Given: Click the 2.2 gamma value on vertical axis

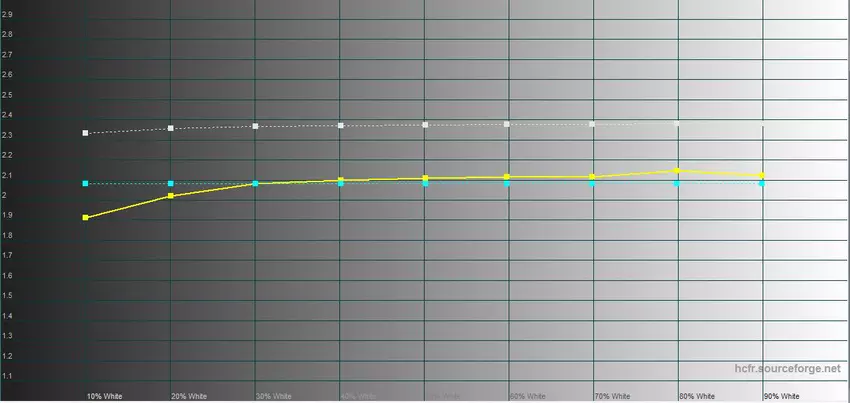Looking at the screenshot, I should tap(8, 155).
